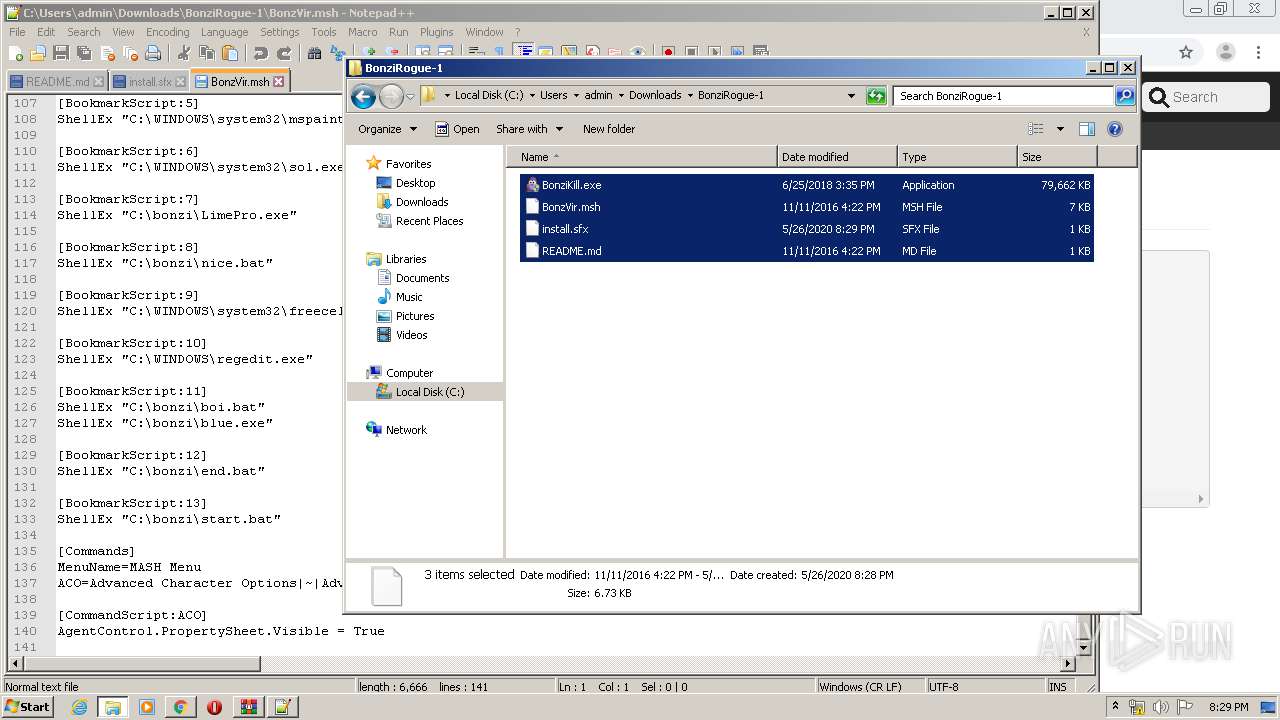The image size is (1280, 720).
Task: Click the Open button in the Explorer toolbar
Action: pos(457,129)
